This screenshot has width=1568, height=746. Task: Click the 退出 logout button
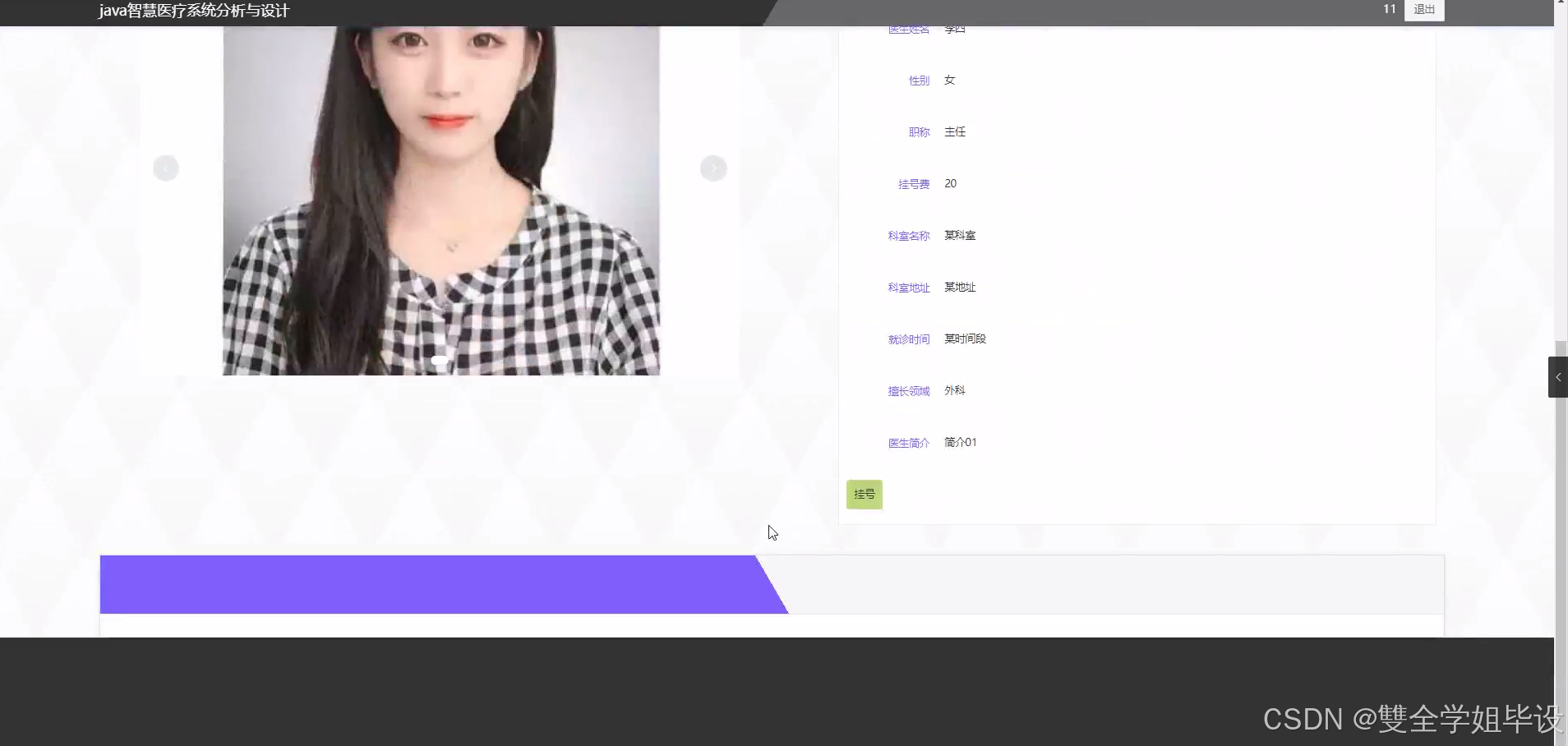[1423, 9]
